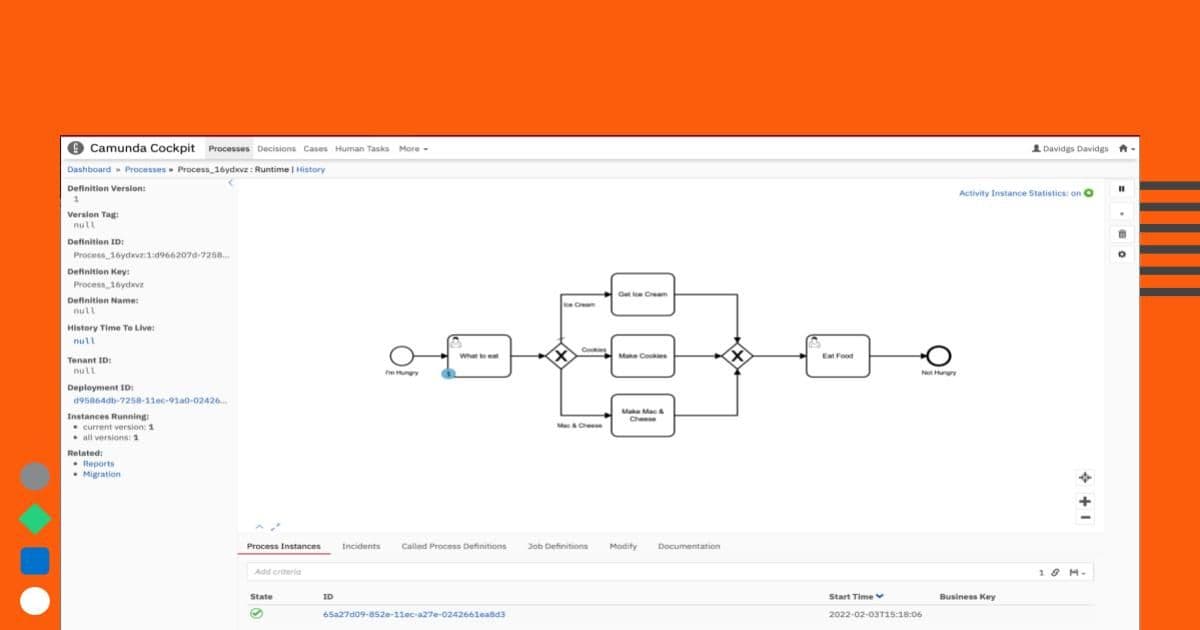Screen dimensions: 1200x630
Task: Click the Definition ID value text
Action: pos(150,255)
